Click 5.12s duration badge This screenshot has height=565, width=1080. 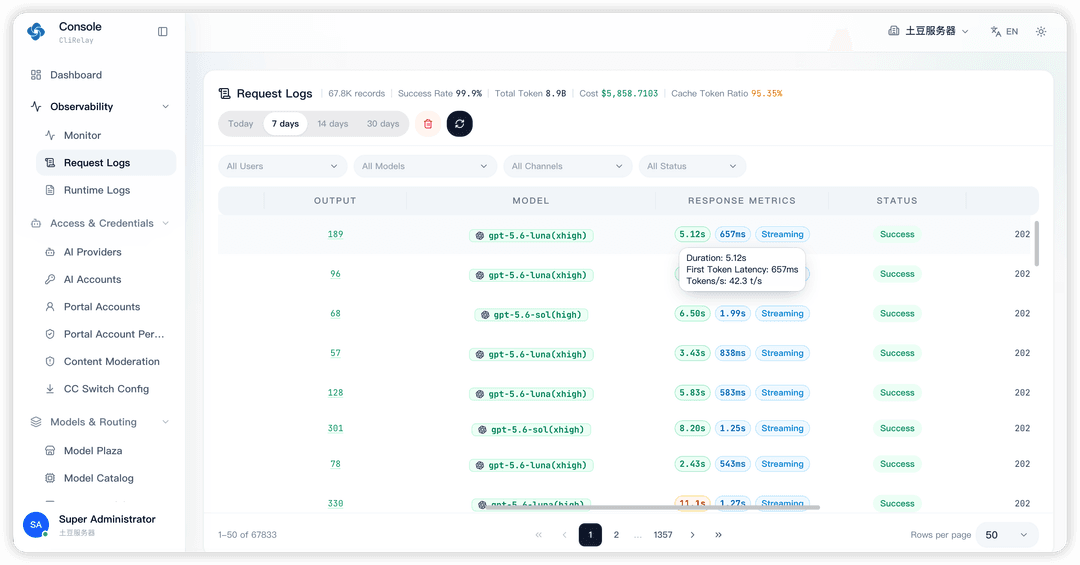692,235
